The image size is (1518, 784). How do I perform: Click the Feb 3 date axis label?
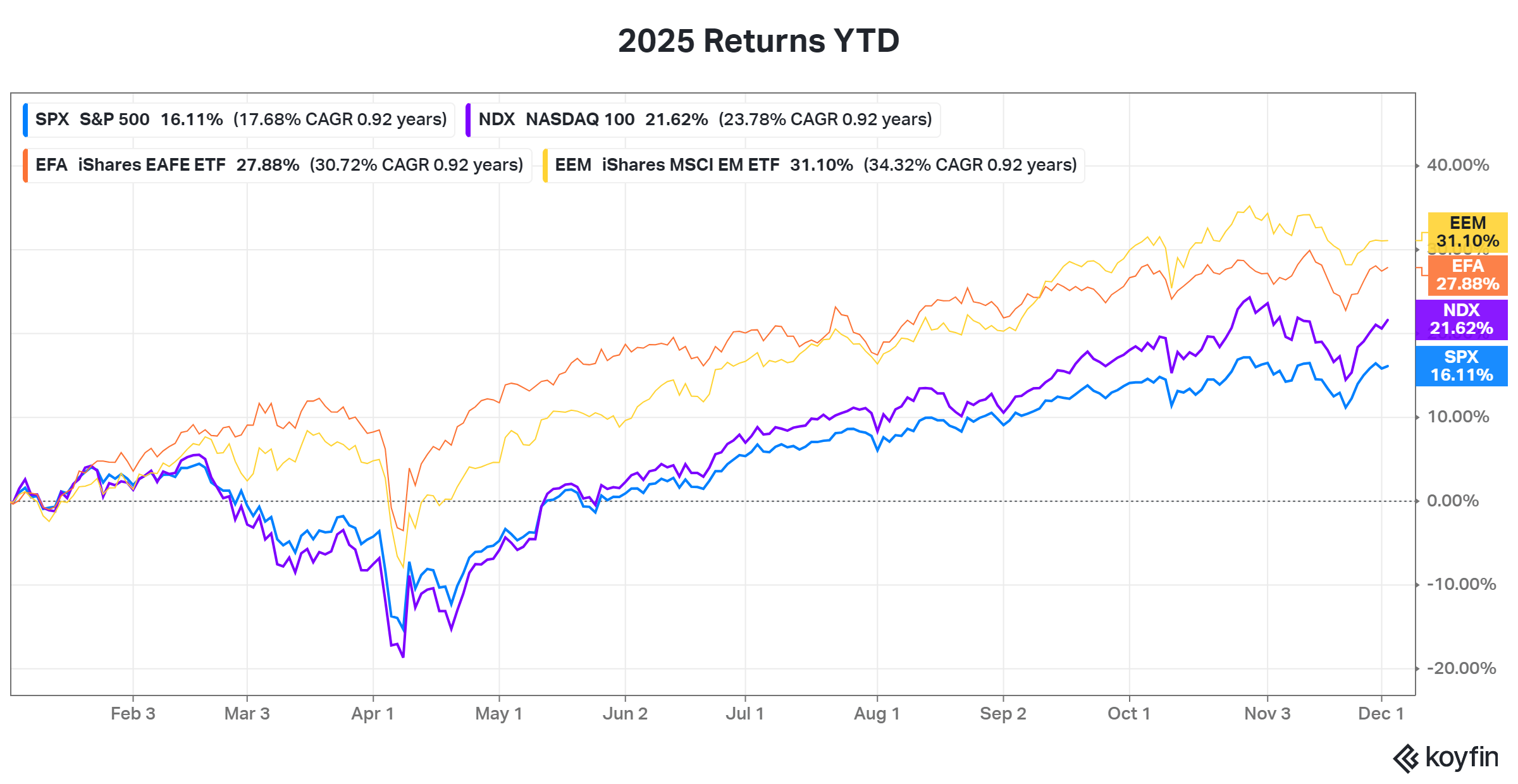pyautogui.click(x=133, y=714)
